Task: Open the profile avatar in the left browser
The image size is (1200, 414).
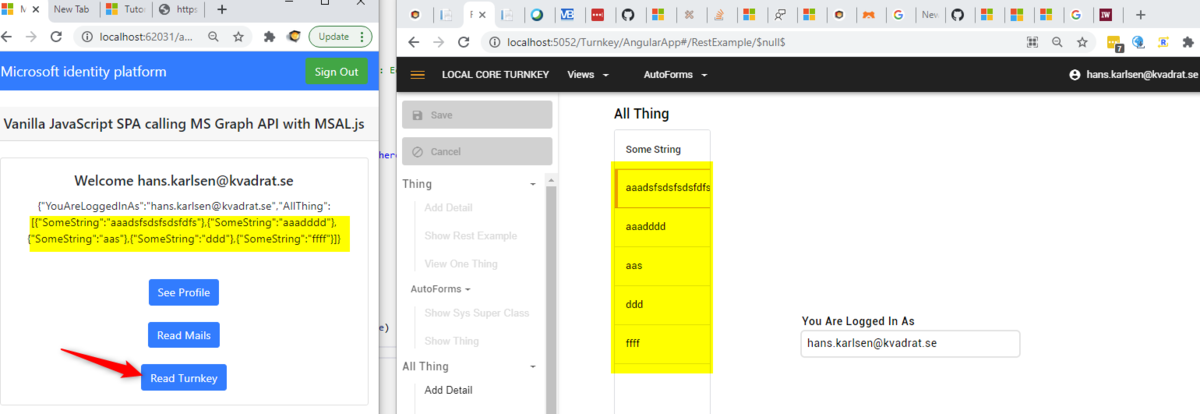Action: 294,36
